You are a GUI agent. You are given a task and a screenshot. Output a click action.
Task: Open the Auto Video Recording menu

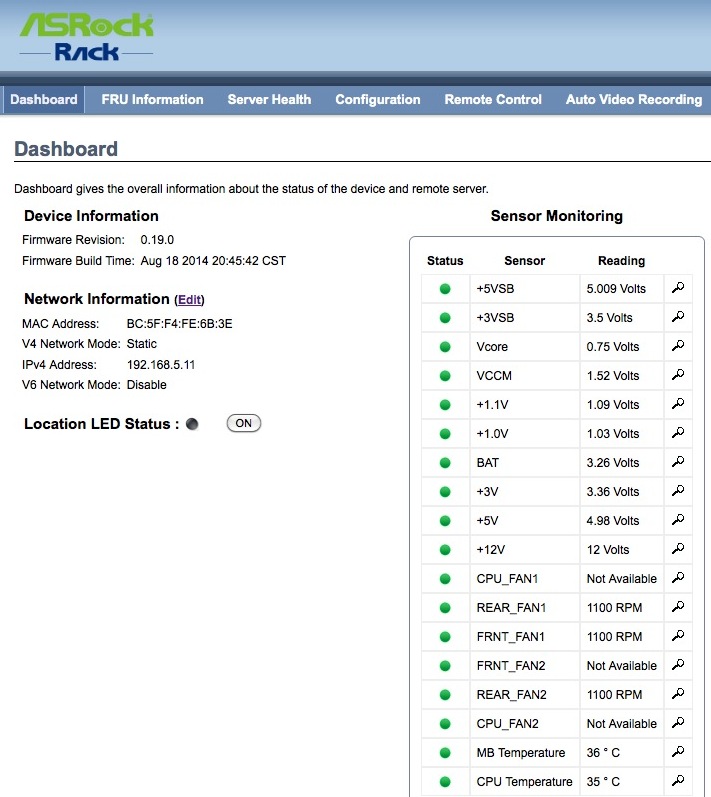(x=634, y=99)
